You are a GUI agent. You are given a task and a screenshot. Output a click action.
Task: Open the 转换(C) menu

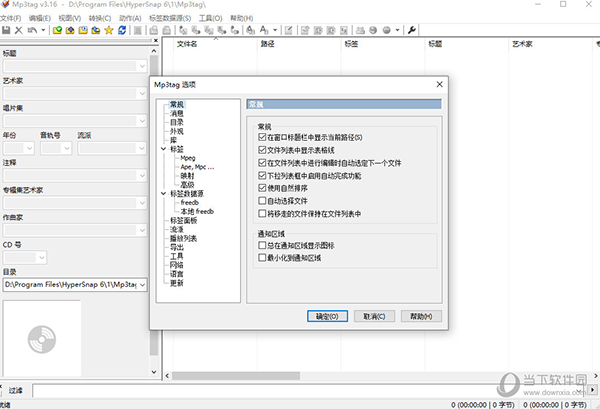(x=100, y=18)
